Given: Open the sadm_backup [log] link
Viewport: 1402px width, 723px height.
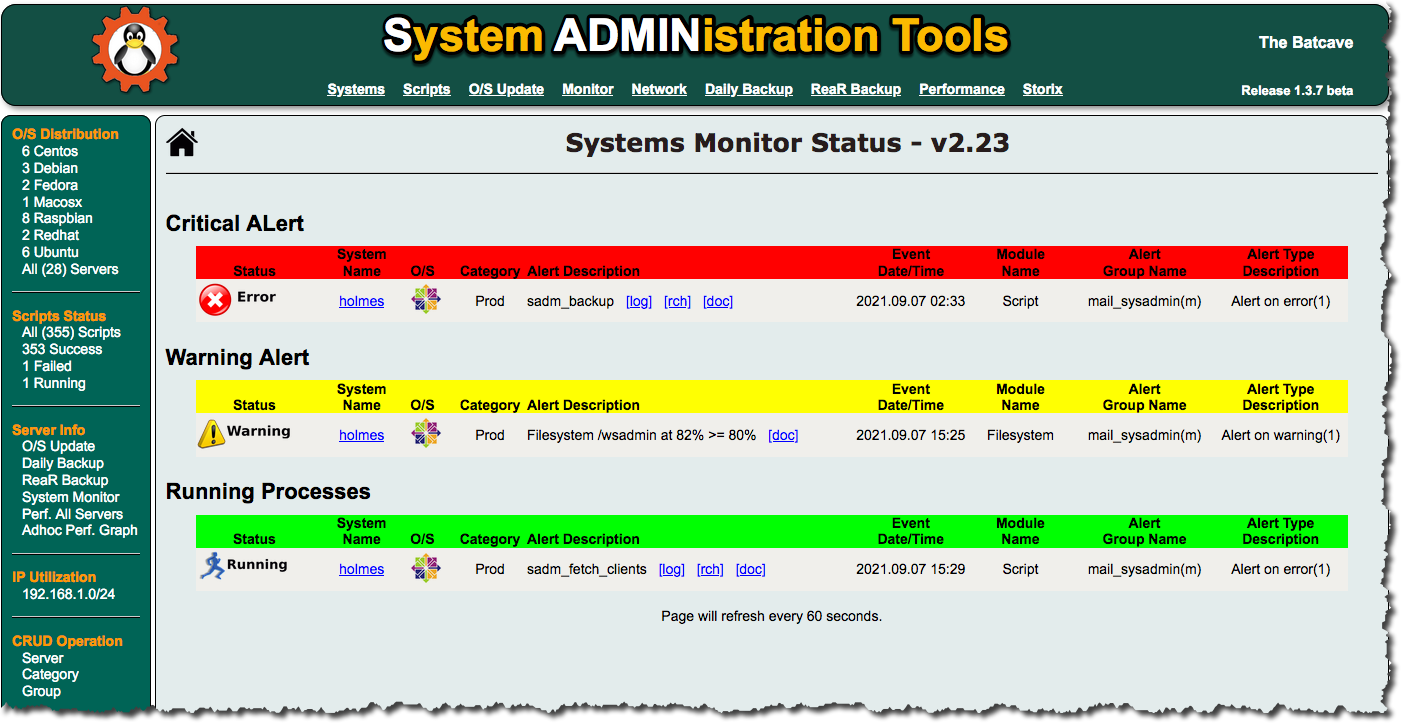Looking at the screenshot, I should tap(638, 300).
